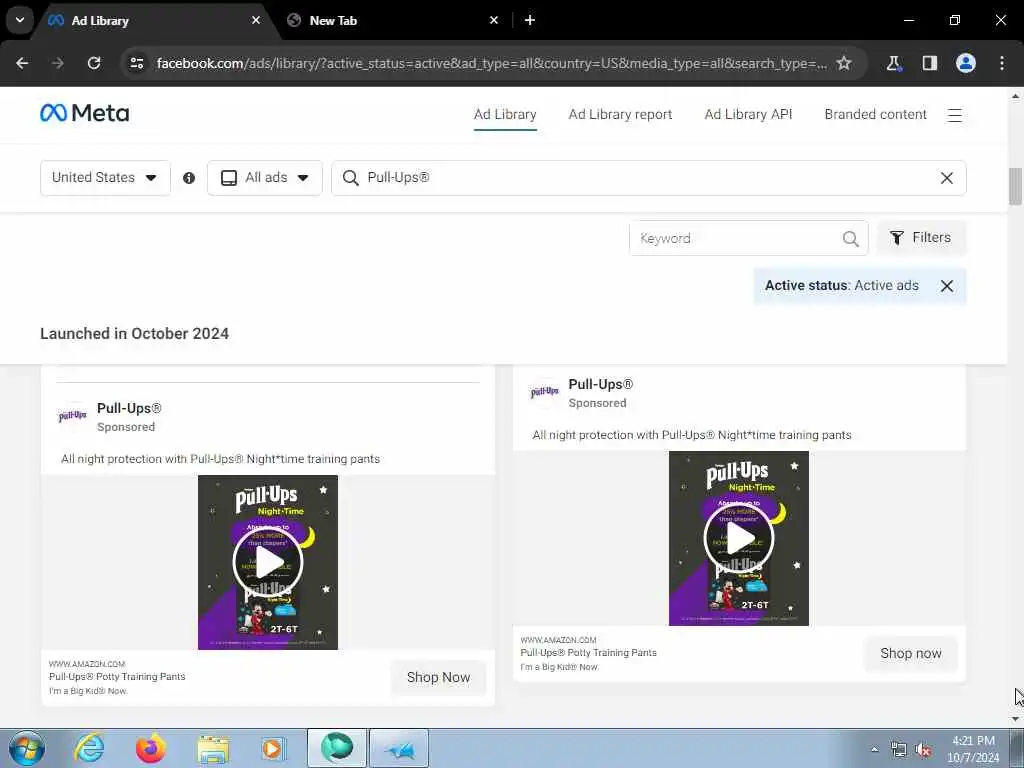
Task: Go back with the browser back arrow
Action: tap(22, 63)
